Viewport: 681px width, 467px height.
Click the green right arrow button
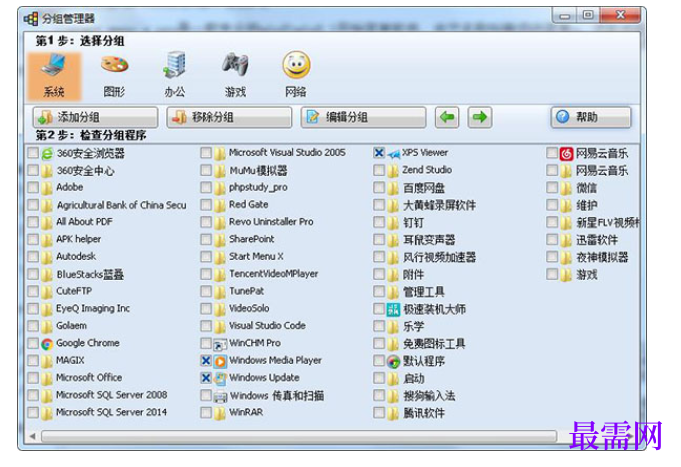tap(480, 117)
